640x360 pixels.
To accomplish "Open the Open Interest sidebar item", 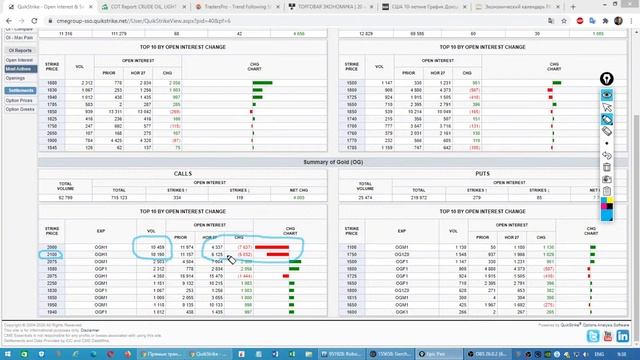I will 19,60.
